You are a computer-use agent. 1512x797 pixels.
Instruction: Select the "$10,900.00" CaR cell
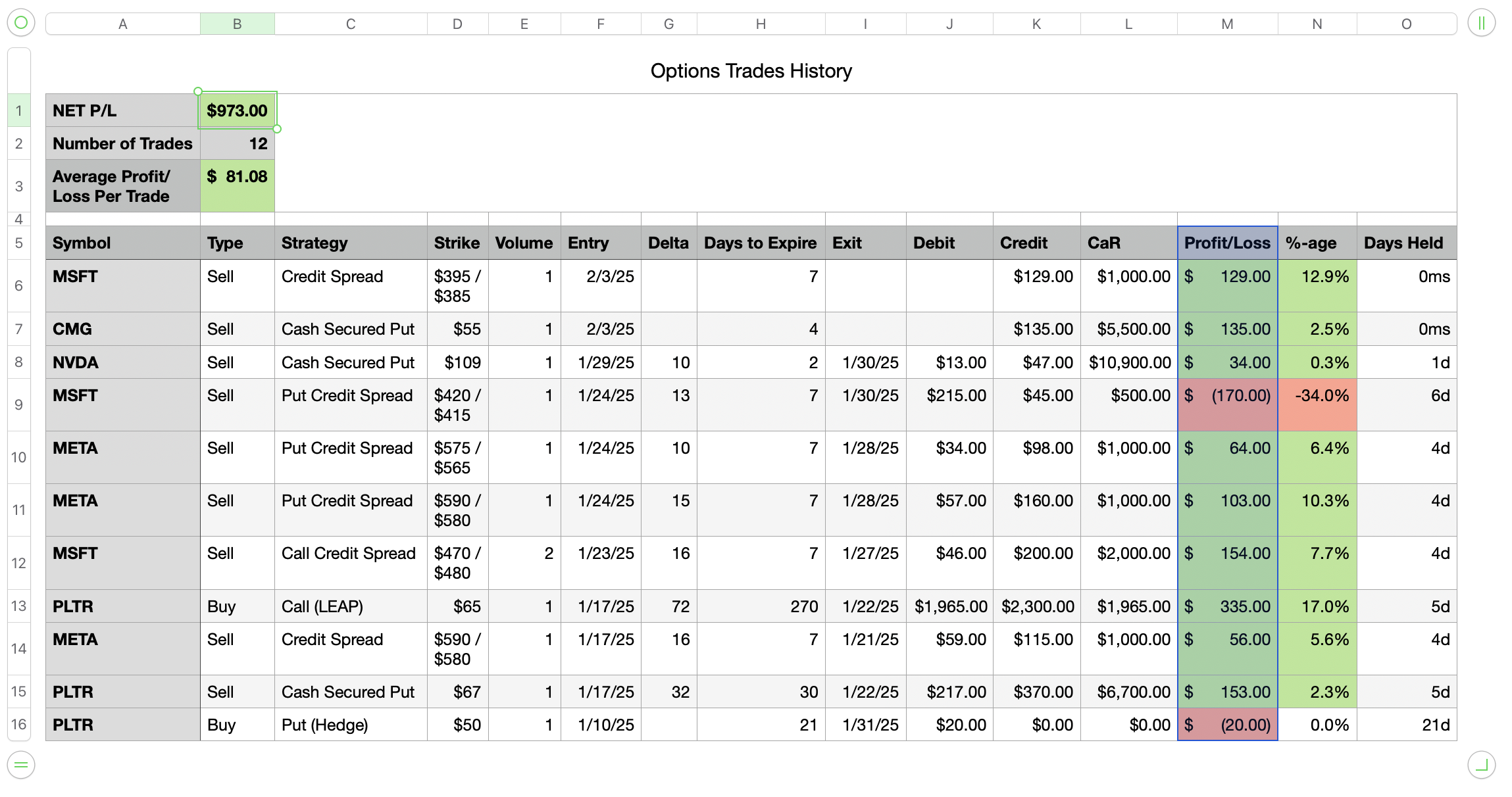1129,362
